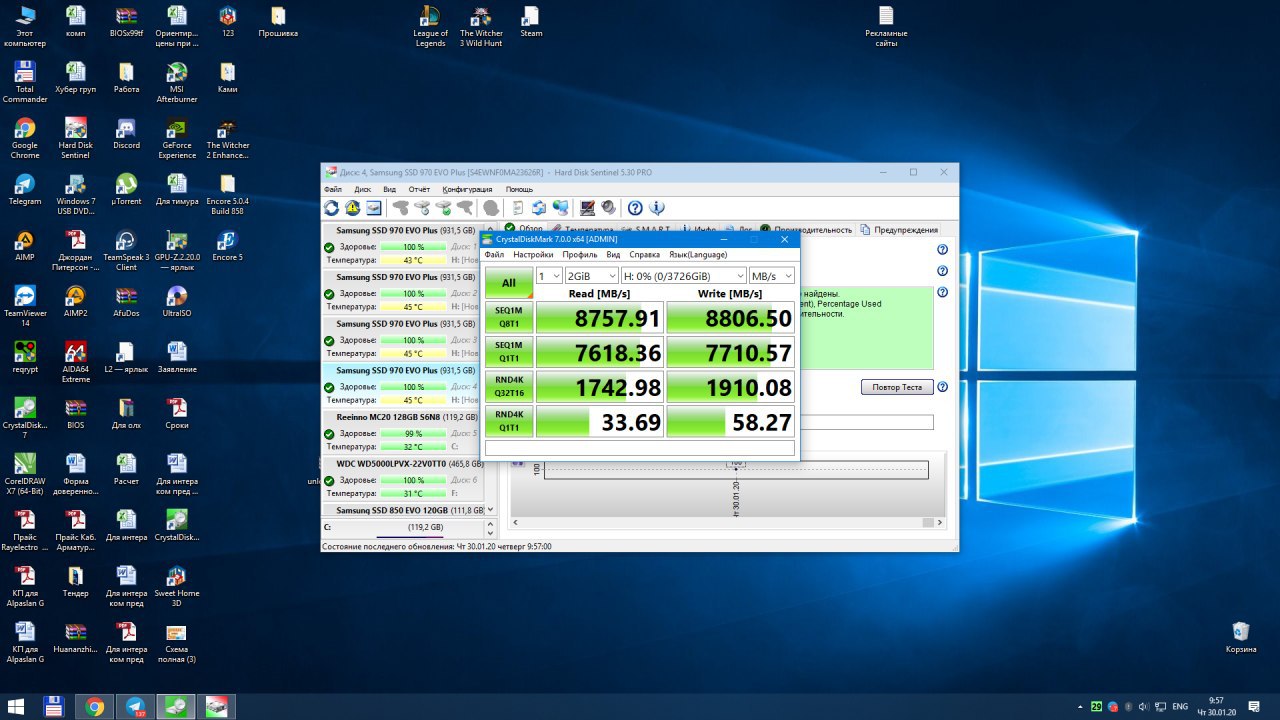This screenshot has width=1280, height=720.
Task: Open Профиль menu in CrystalDiskMark
Action: (x=580, y=255)
